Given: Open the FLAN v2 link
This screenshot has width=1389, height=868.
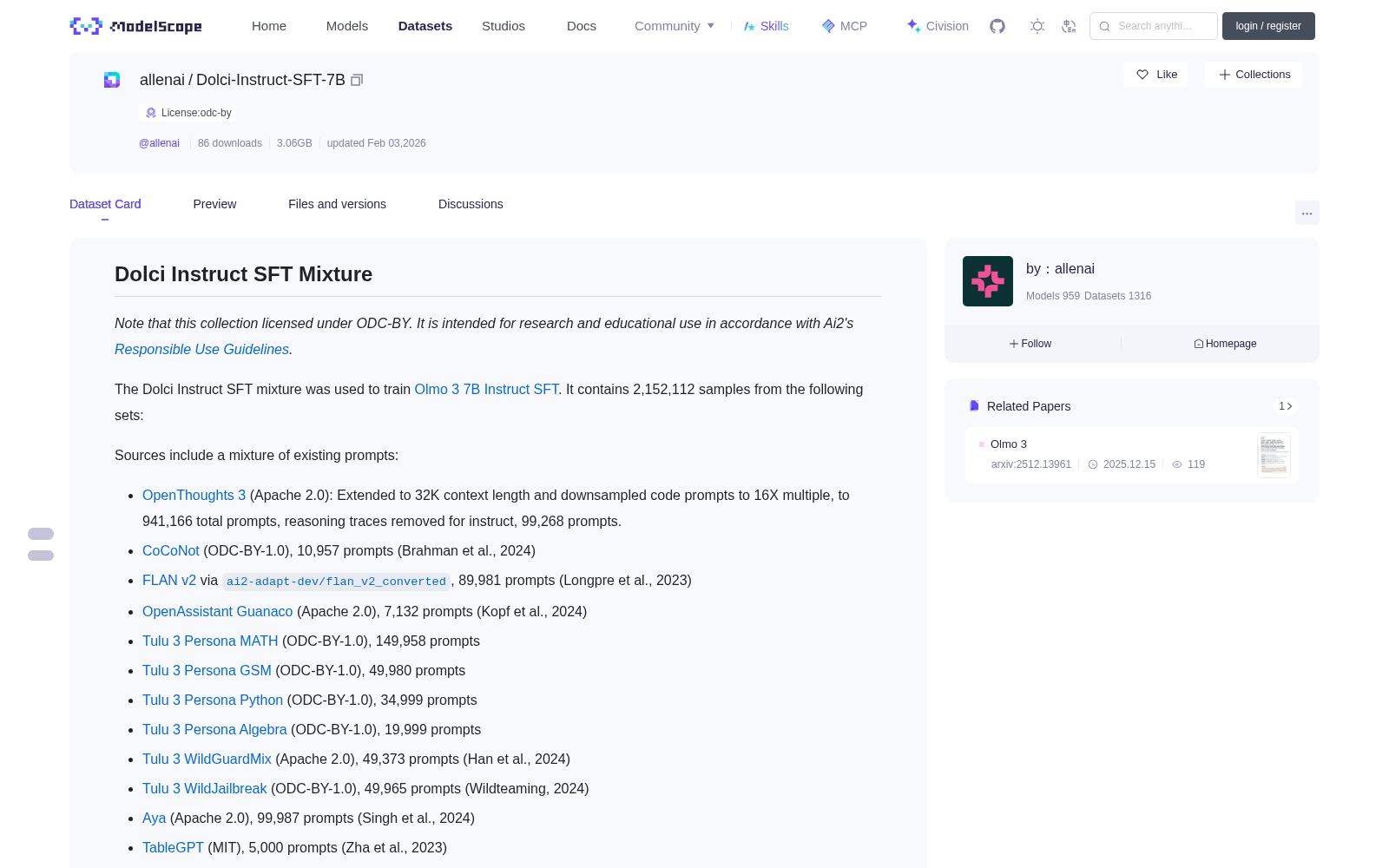Looking at the screenshot, I should coord(169,580).
